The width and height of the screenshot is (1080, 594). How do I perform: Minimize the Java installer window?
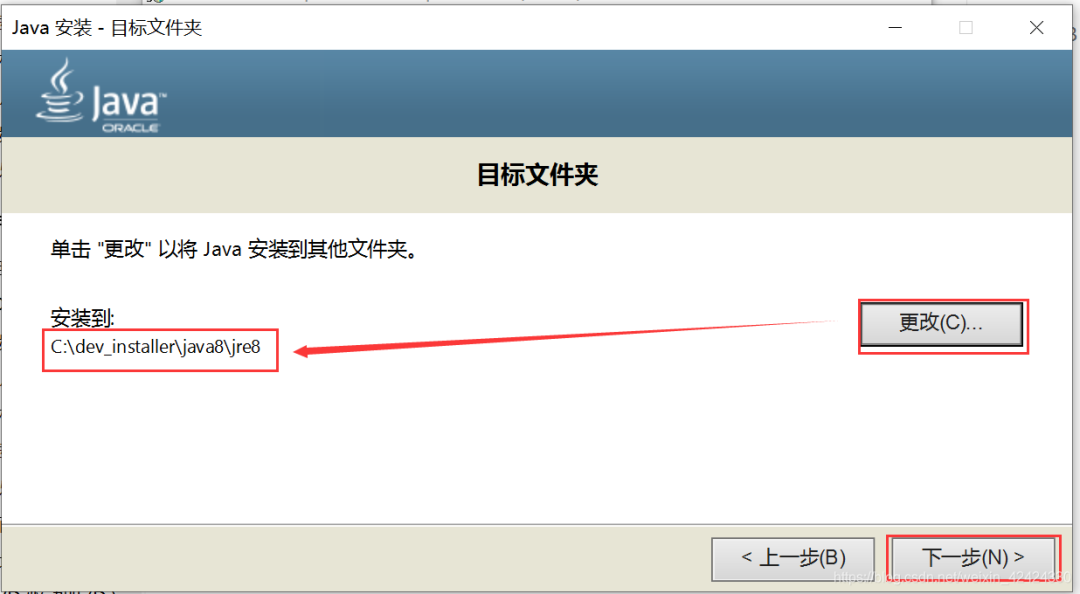[895, 28]
